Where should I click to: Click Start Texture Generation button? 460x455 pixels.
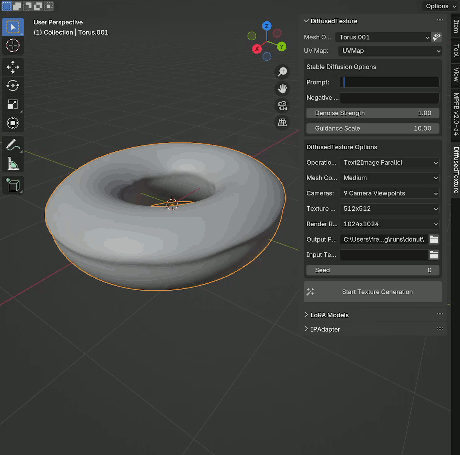click(373, 292)
